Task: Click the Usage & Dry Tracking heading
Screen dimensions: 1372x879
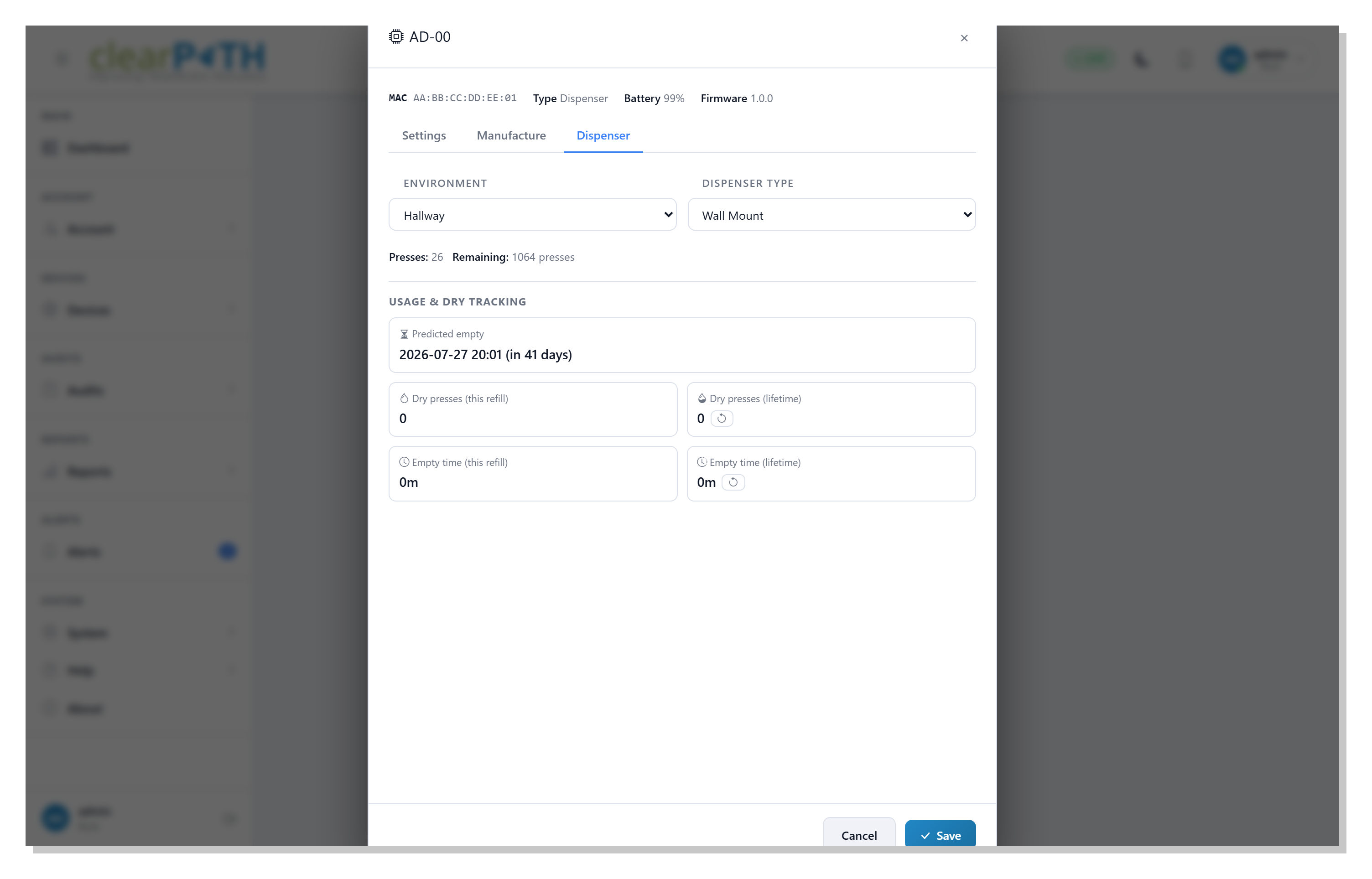Action: point(457,302)
